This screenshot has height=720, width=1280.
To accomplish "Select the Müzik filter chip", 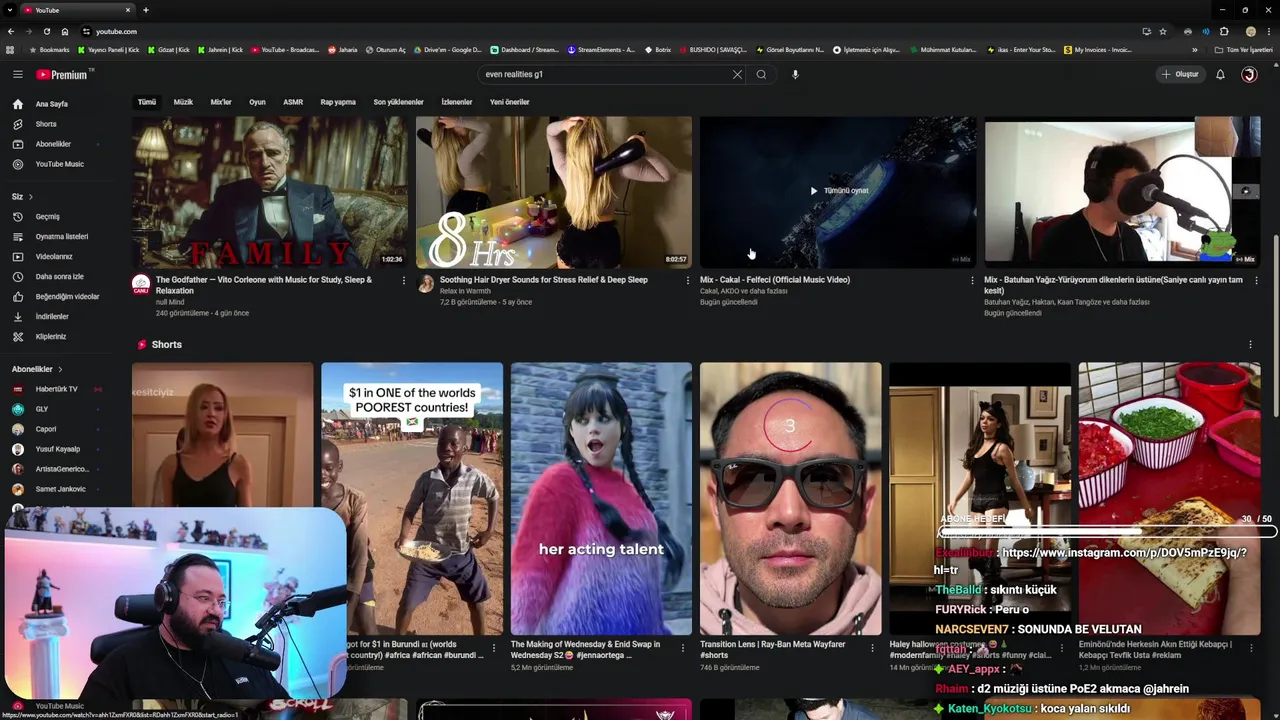I will pos(183,102).
